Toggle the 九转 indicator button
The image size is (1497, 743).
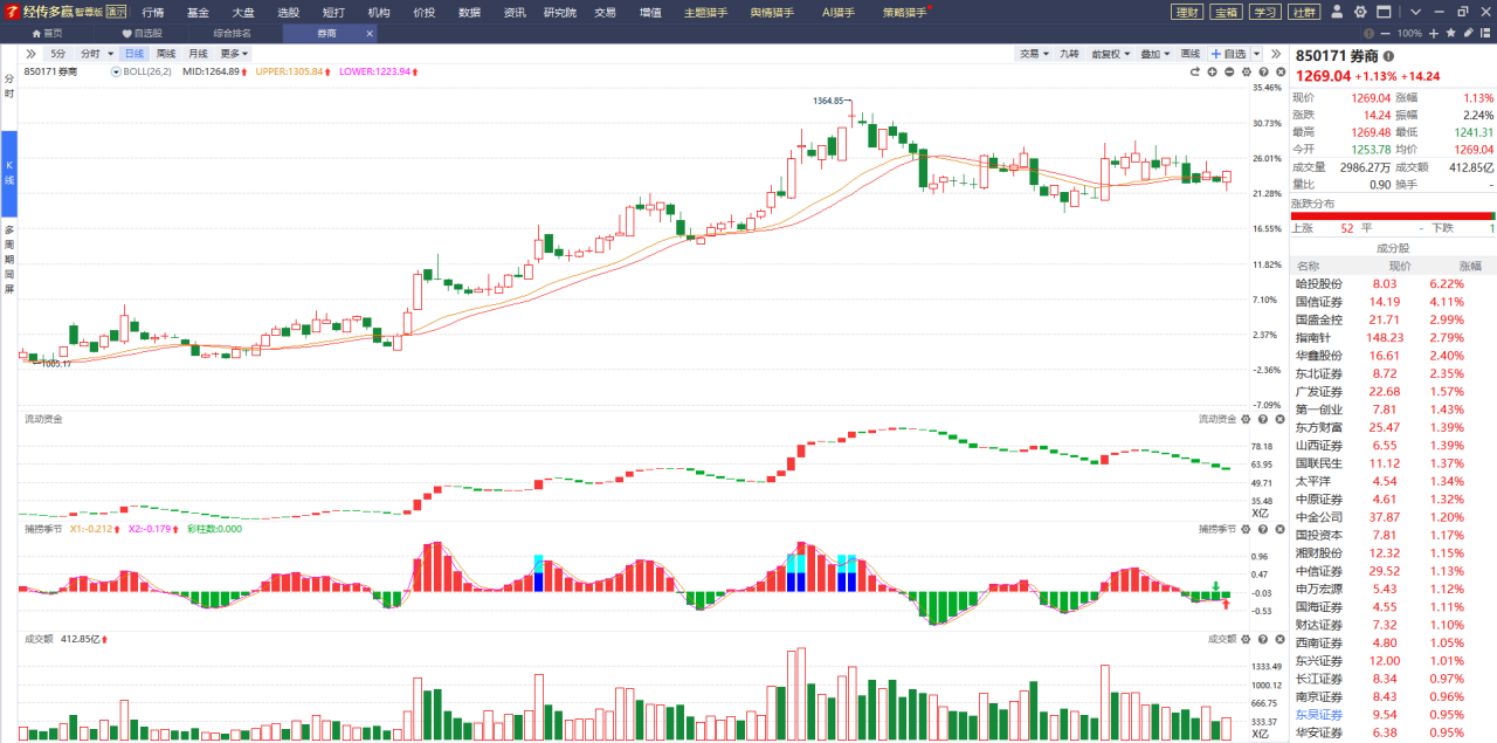coord(1069,54)
